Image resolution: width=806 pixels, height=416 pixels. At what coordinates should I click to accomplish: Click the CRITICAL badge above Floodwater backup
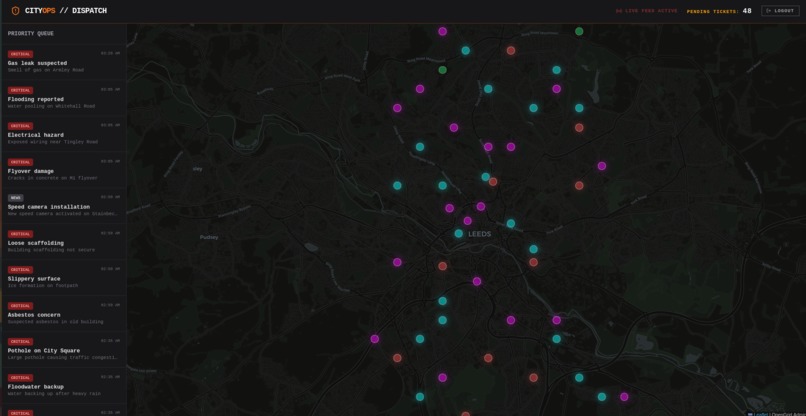coord(21,377)
